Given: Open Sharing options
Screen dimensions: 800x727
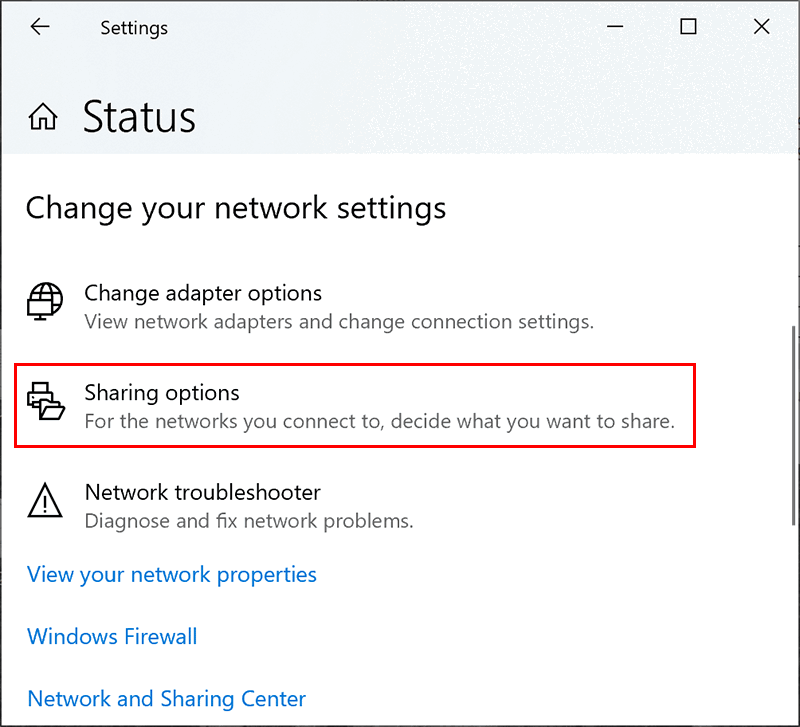Looking at the screenshot, I should click(162, 393).
